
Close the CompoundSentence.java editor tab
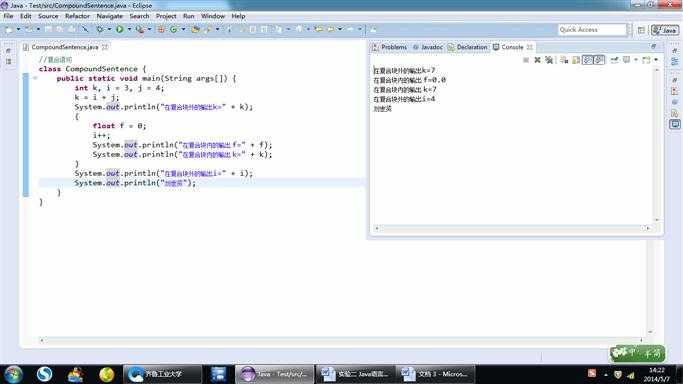coord(105,47)
